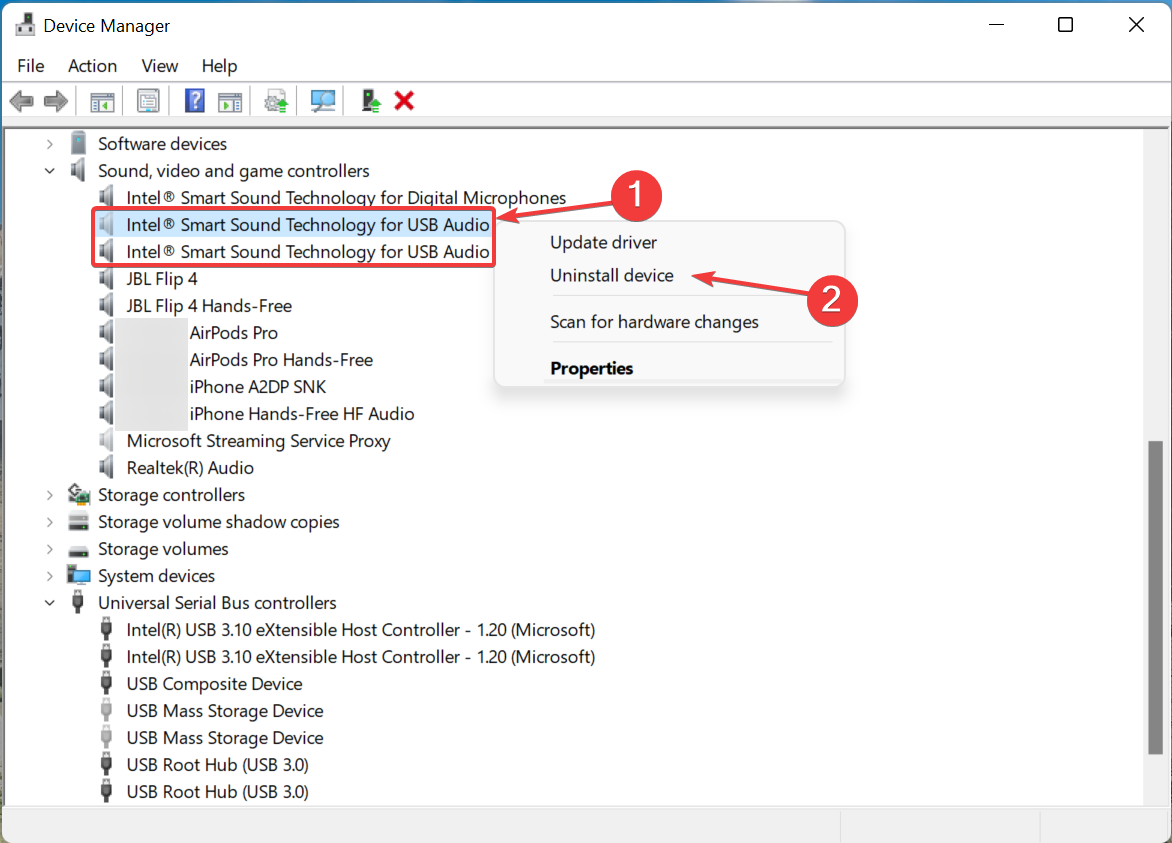Expand the Software devices category

49,143
